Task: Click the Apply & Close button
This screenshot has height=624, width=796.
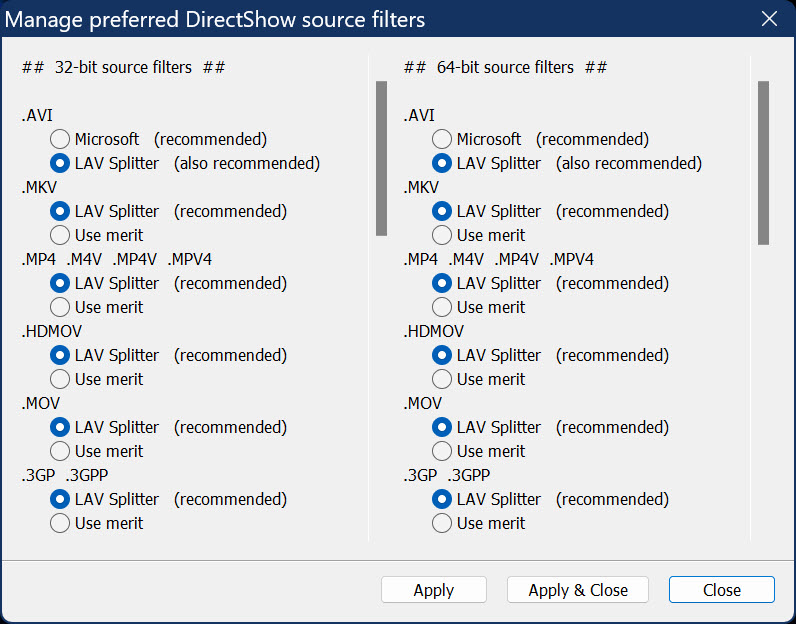Action: point(578,589)
